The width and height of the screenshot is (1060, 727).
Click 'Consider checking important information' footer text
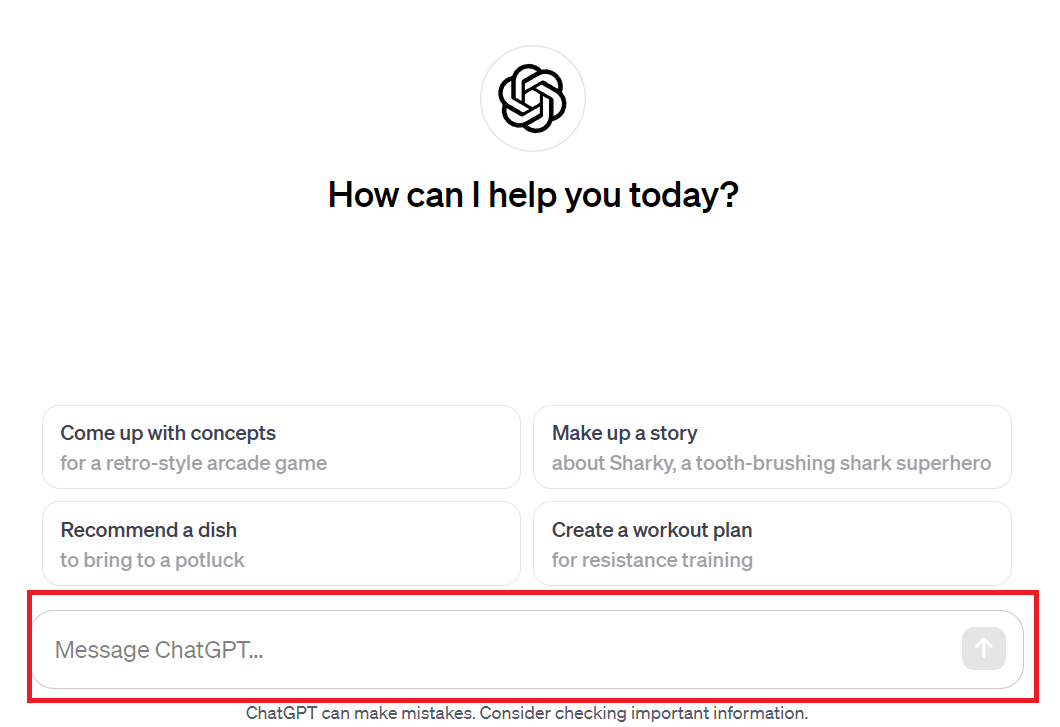click(x=643, y=714)
